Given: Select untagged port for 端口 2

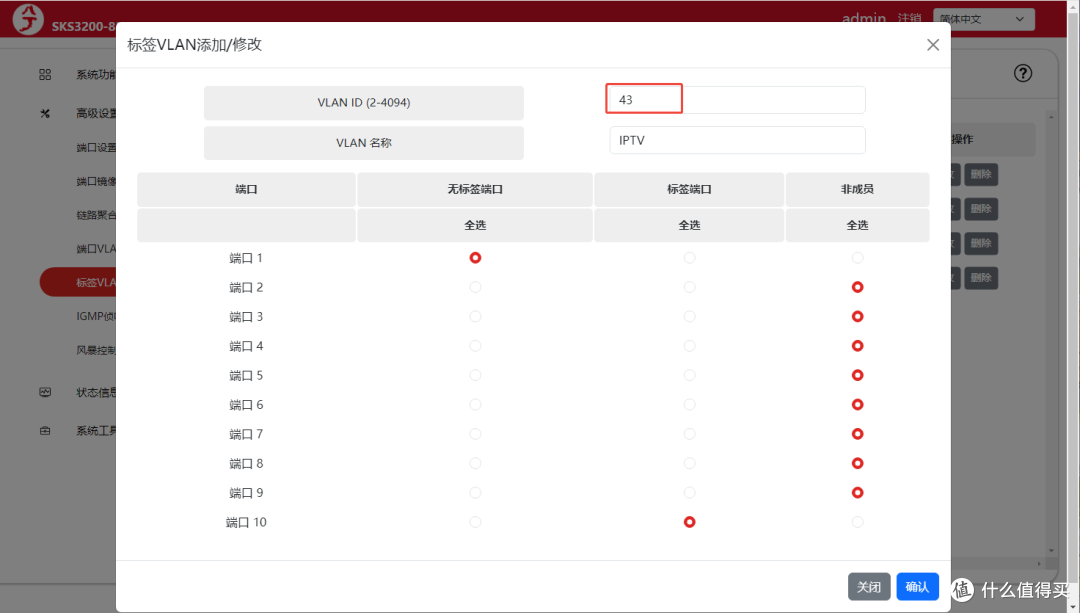Looking at the screenshot, I should point(475,287).
